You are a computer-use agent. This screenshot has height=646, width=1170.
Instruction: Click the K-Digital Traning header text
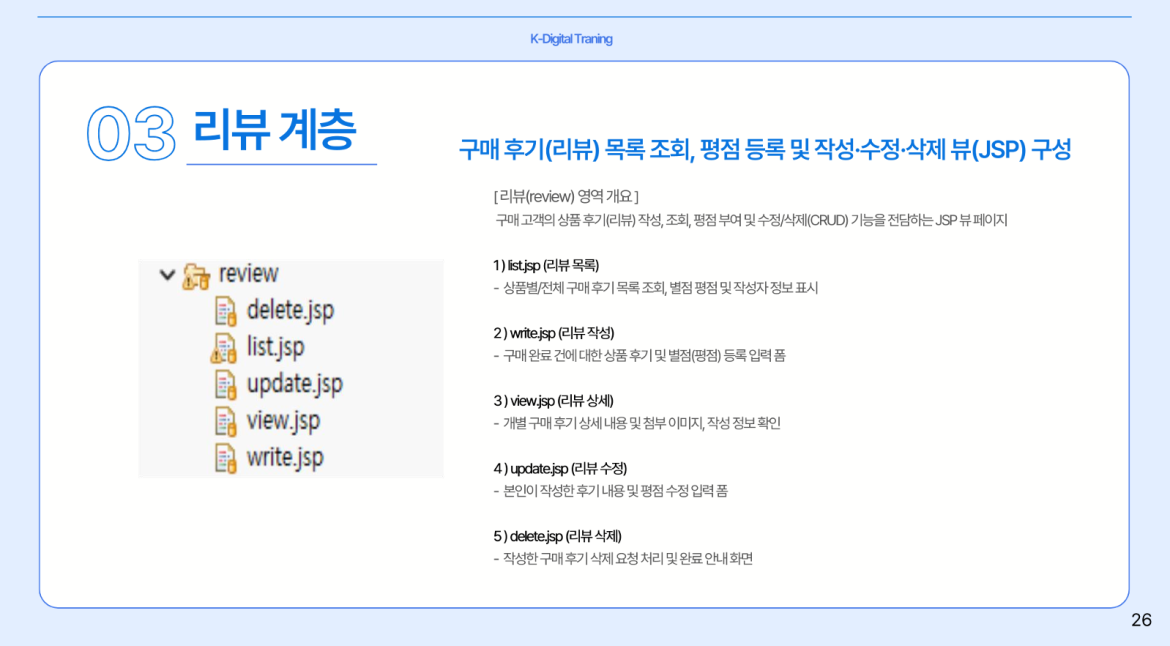coord(572,39)
